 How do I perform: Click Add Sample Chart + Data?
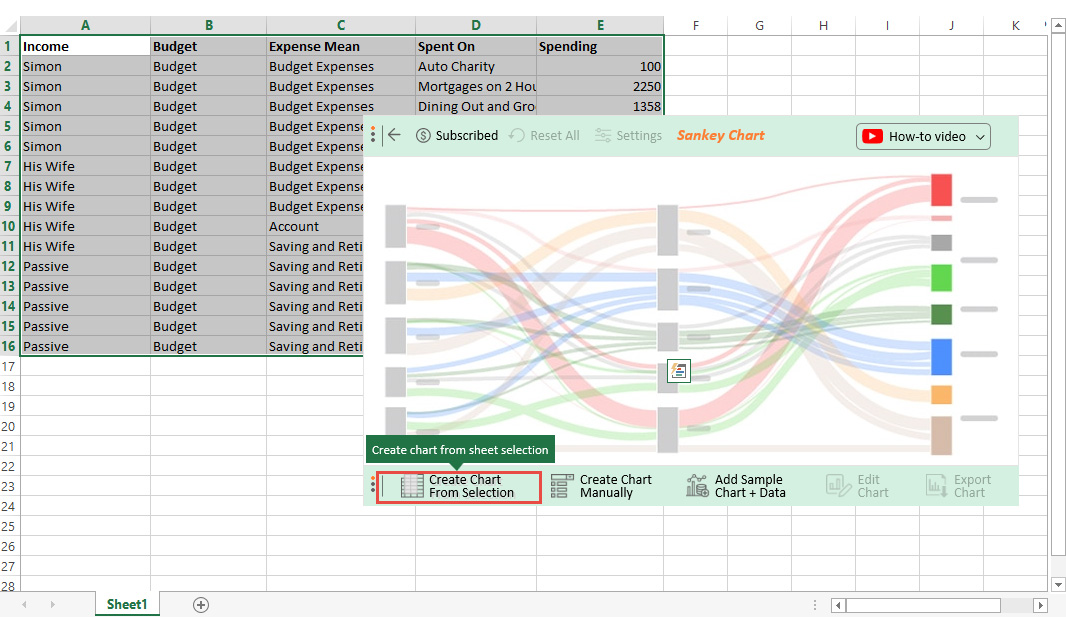pos(737,487)
